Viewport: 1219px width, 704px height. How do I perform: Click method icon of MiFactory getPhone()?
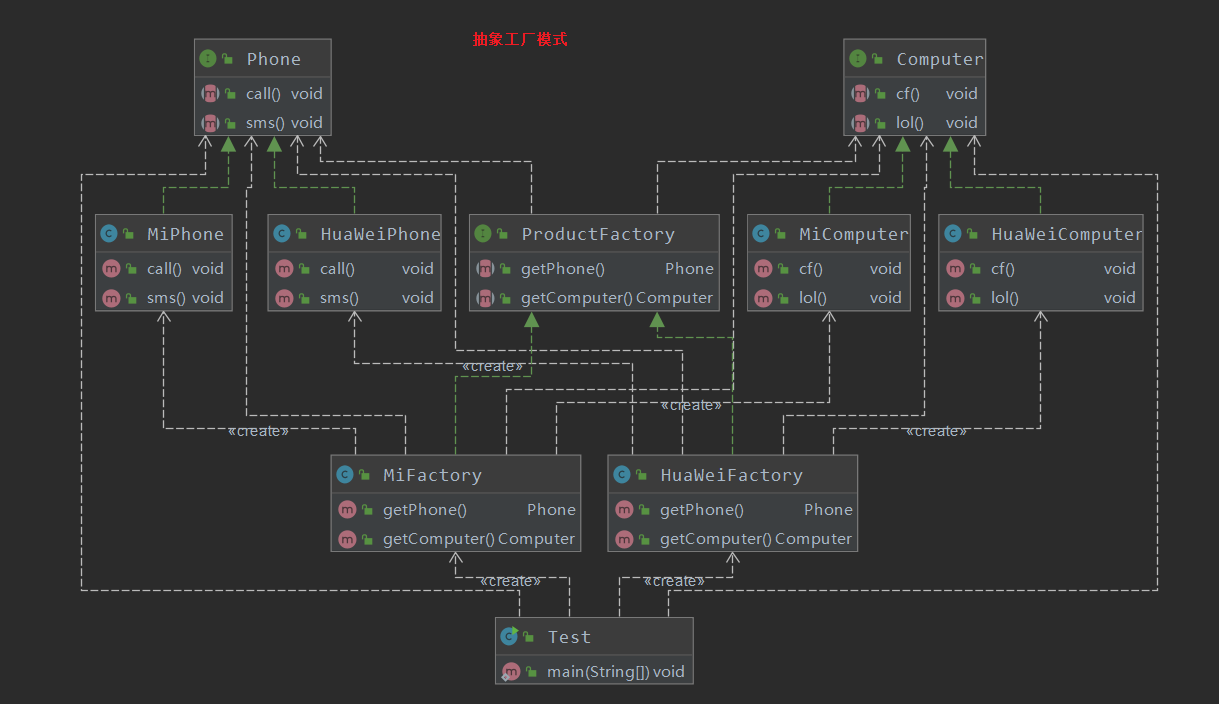tap(347, 509)
